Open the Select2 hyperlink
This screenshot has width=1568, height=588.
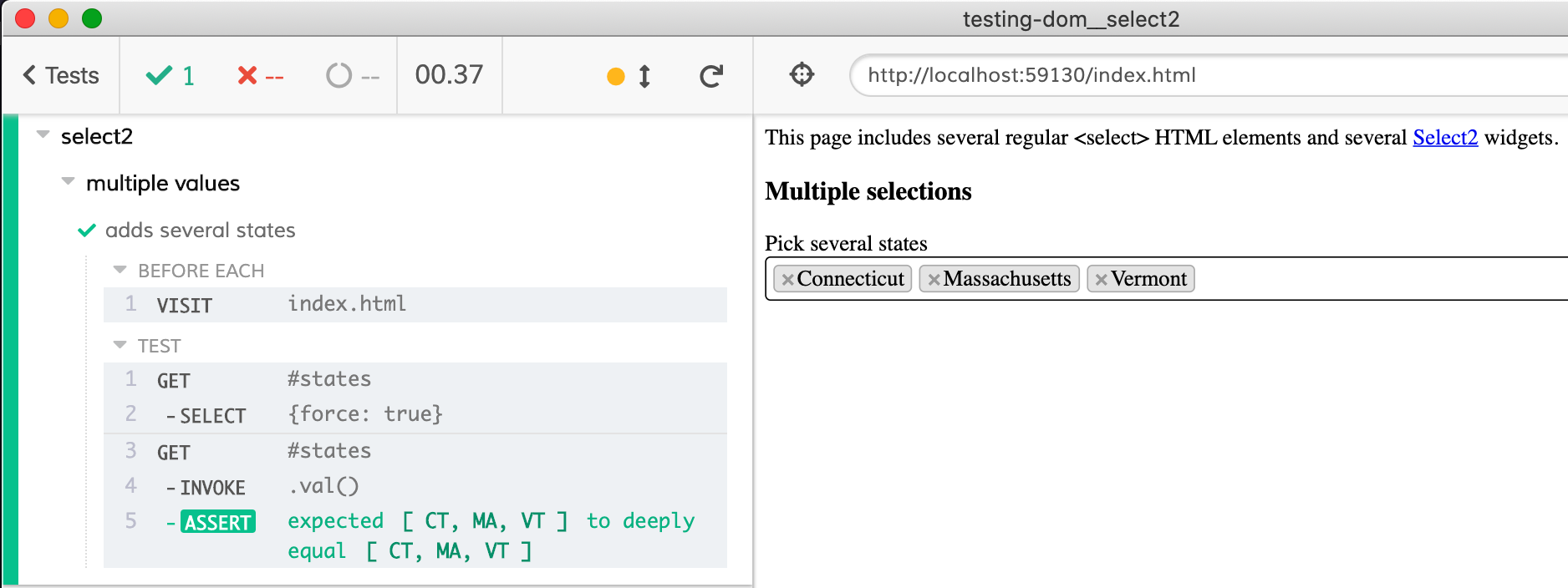(1444, 138)
